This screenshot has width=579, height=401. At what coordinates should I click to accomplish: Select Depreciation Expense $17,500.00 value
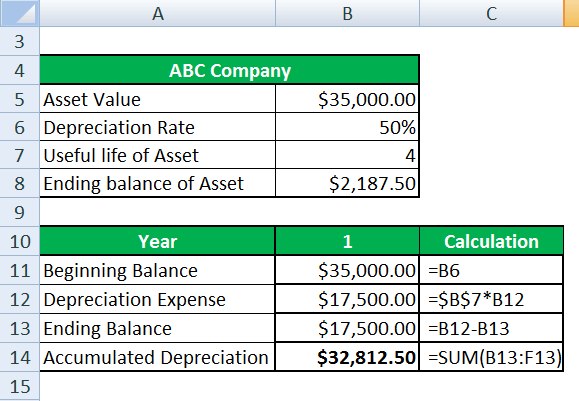point(347,299)
